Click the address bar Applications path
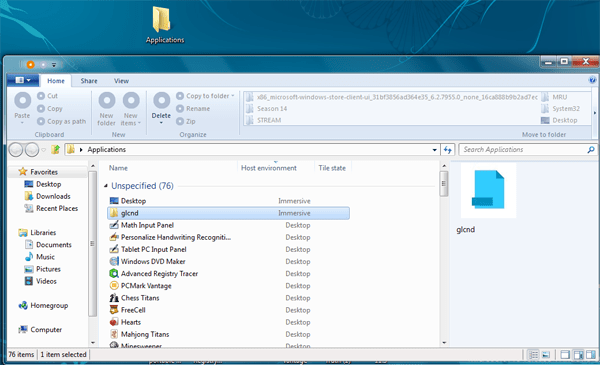 tap(106, 150)
